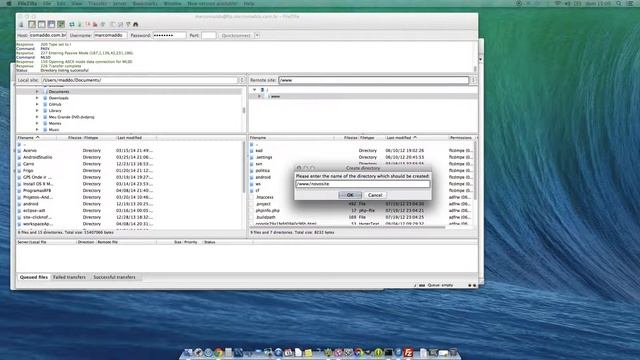Expand the Documents folder in local tree
Screen dimensions: 640x360
[37, 92]
